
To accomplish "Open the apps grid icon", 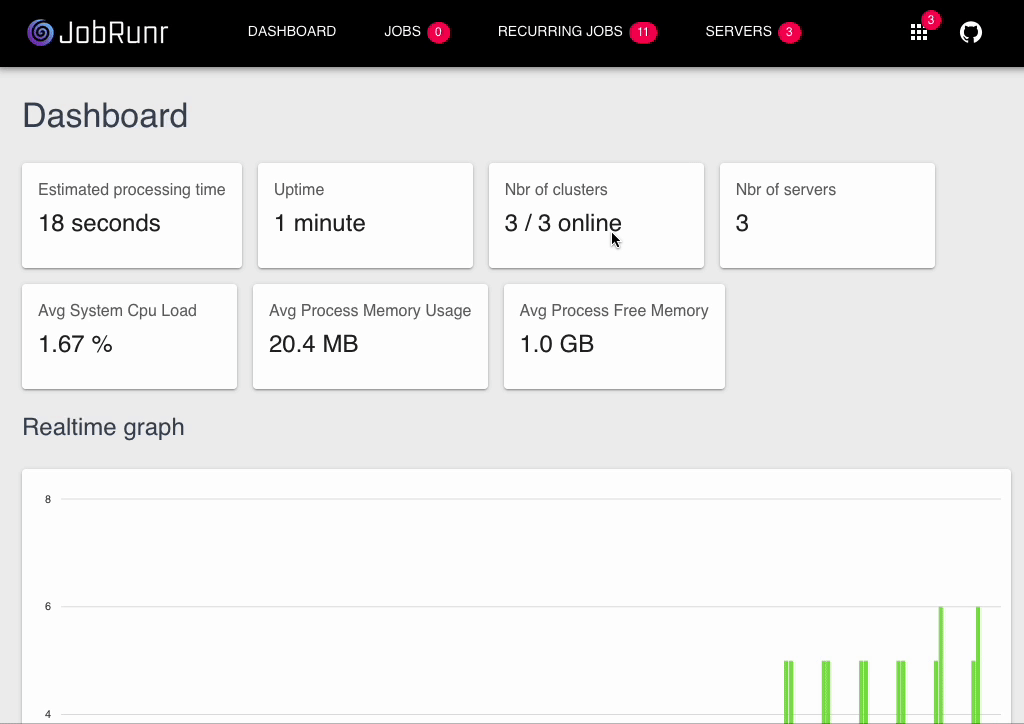I will [x=919, y=33].
